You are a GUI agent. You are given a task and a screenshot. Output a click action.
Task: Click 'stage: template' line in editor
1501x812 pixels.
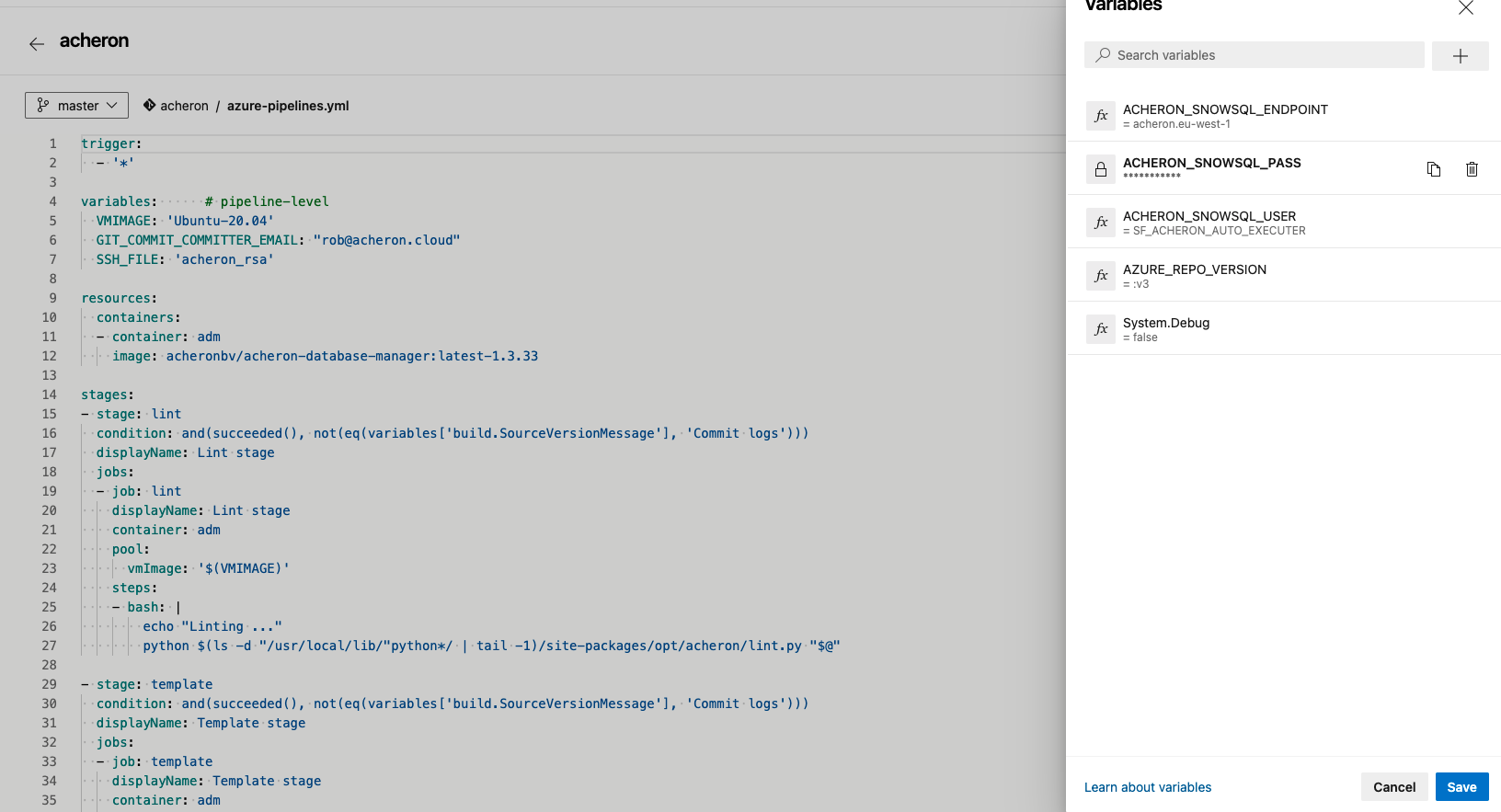[147, 684]
